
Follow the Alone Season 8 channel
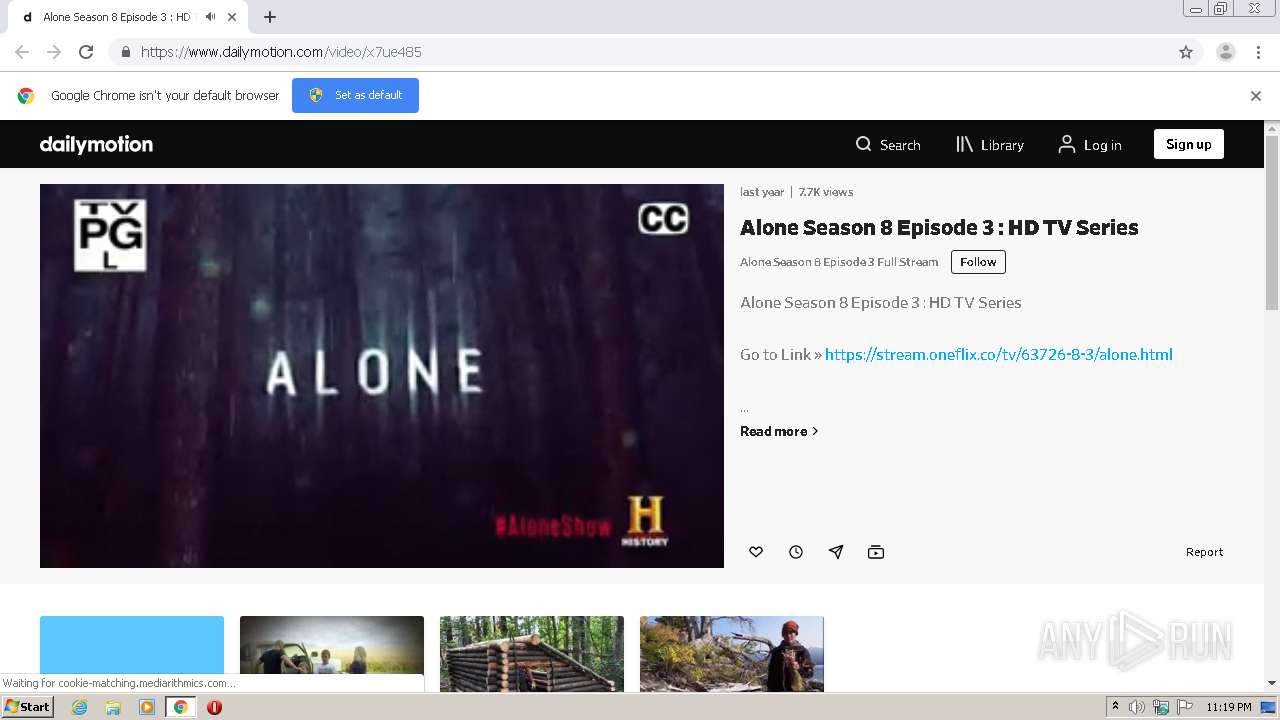click(978, 262)
